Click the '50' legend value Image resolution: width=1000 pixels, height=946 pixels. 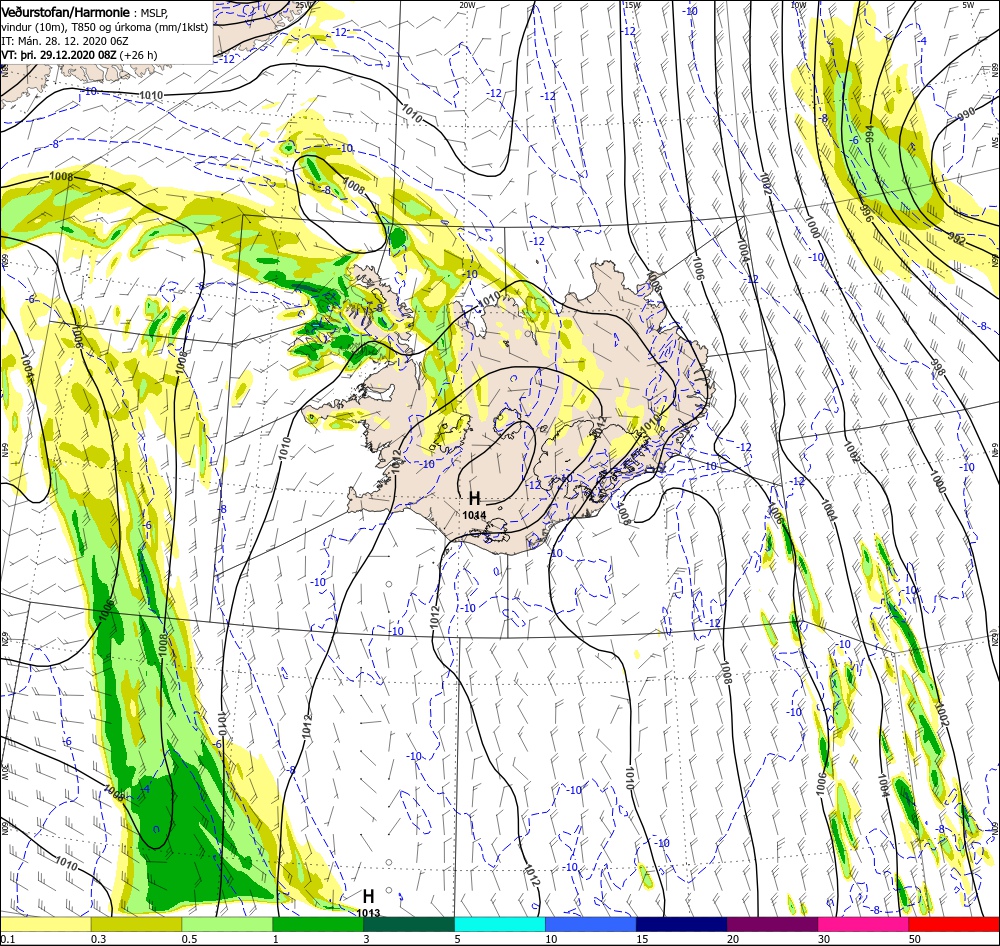[915, 938]
